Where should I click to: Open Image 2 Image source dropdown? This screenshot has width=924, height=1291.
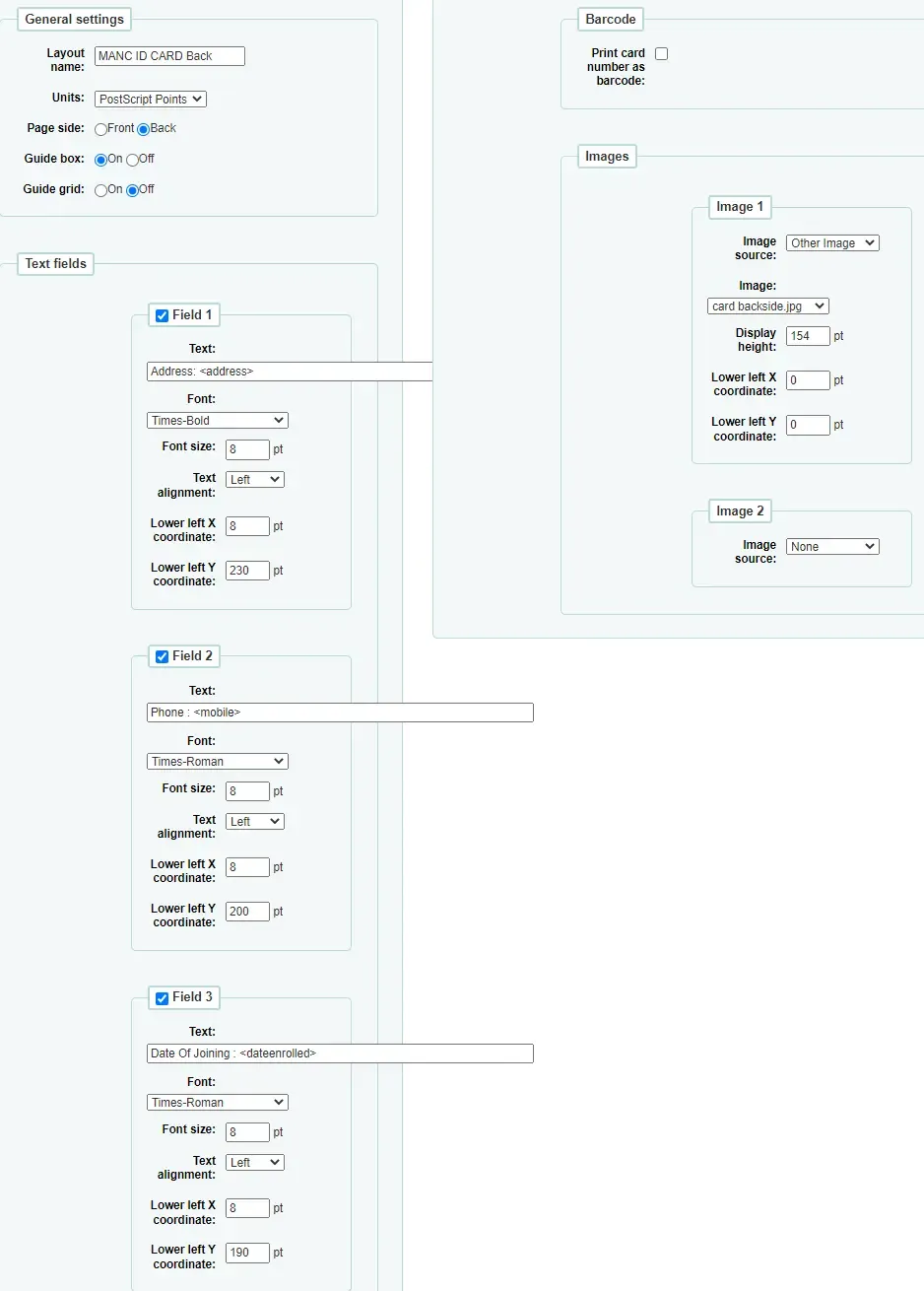click(x=832, y=546)
